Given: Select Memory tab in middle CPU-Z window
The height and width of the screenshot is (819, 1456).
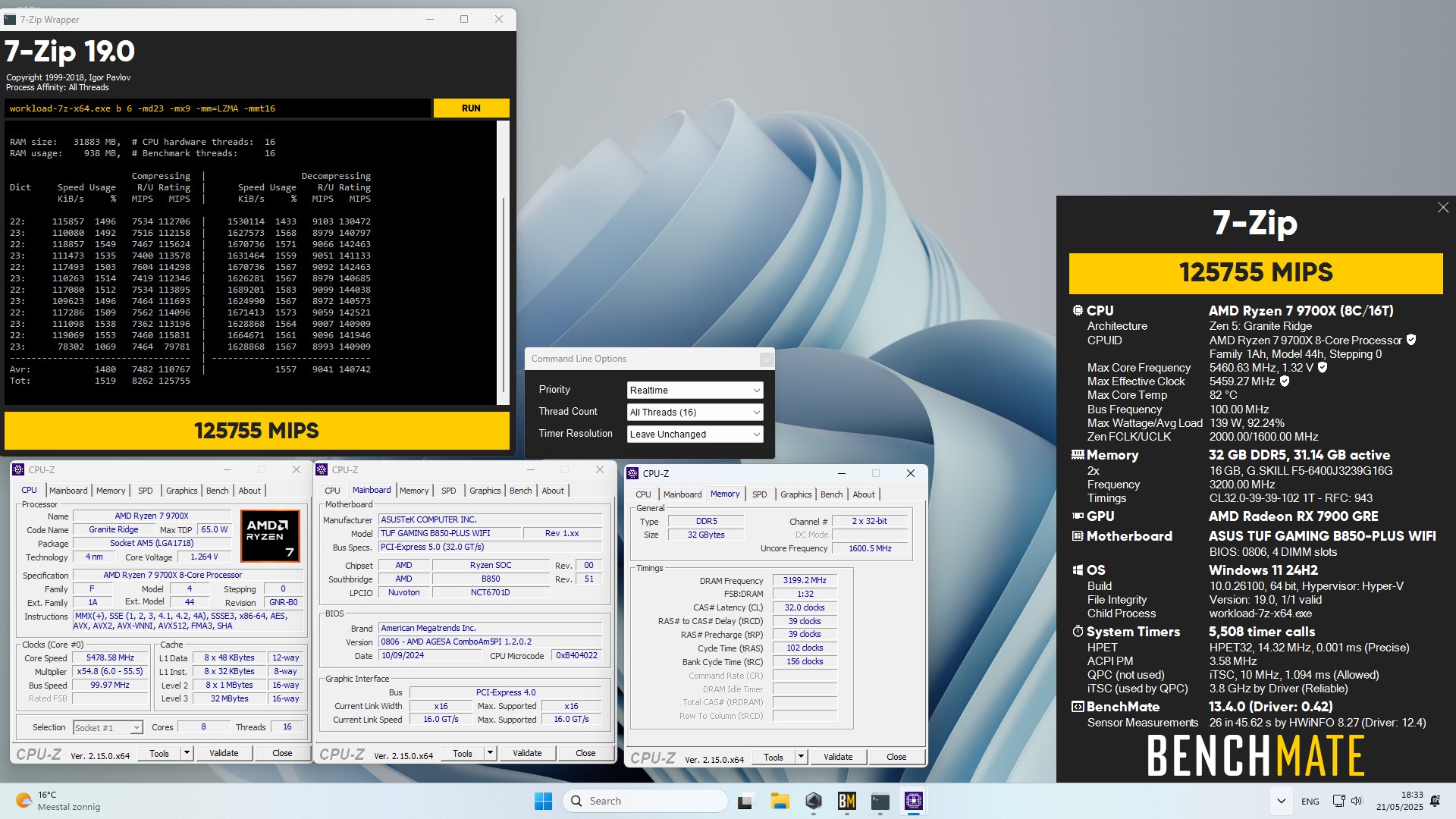Looking at the screenshot, I should click(x=414, y=491).
